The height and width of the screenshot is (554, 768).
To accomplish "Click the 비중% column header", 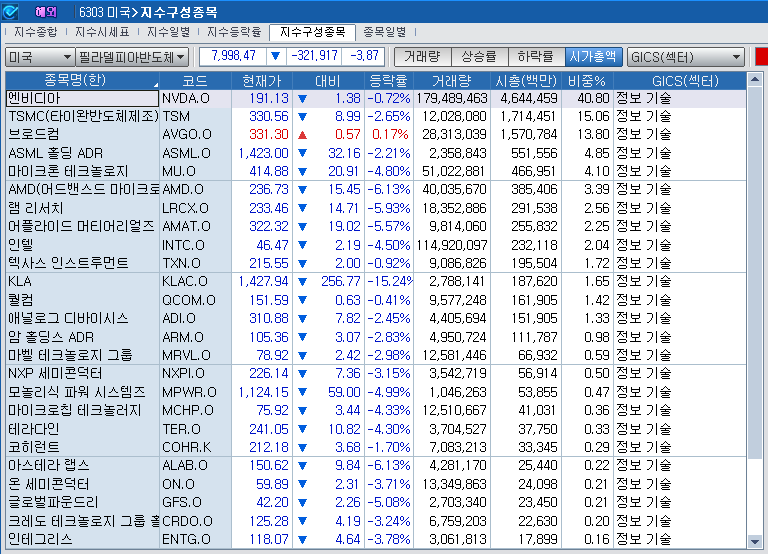I will [587, 80].
